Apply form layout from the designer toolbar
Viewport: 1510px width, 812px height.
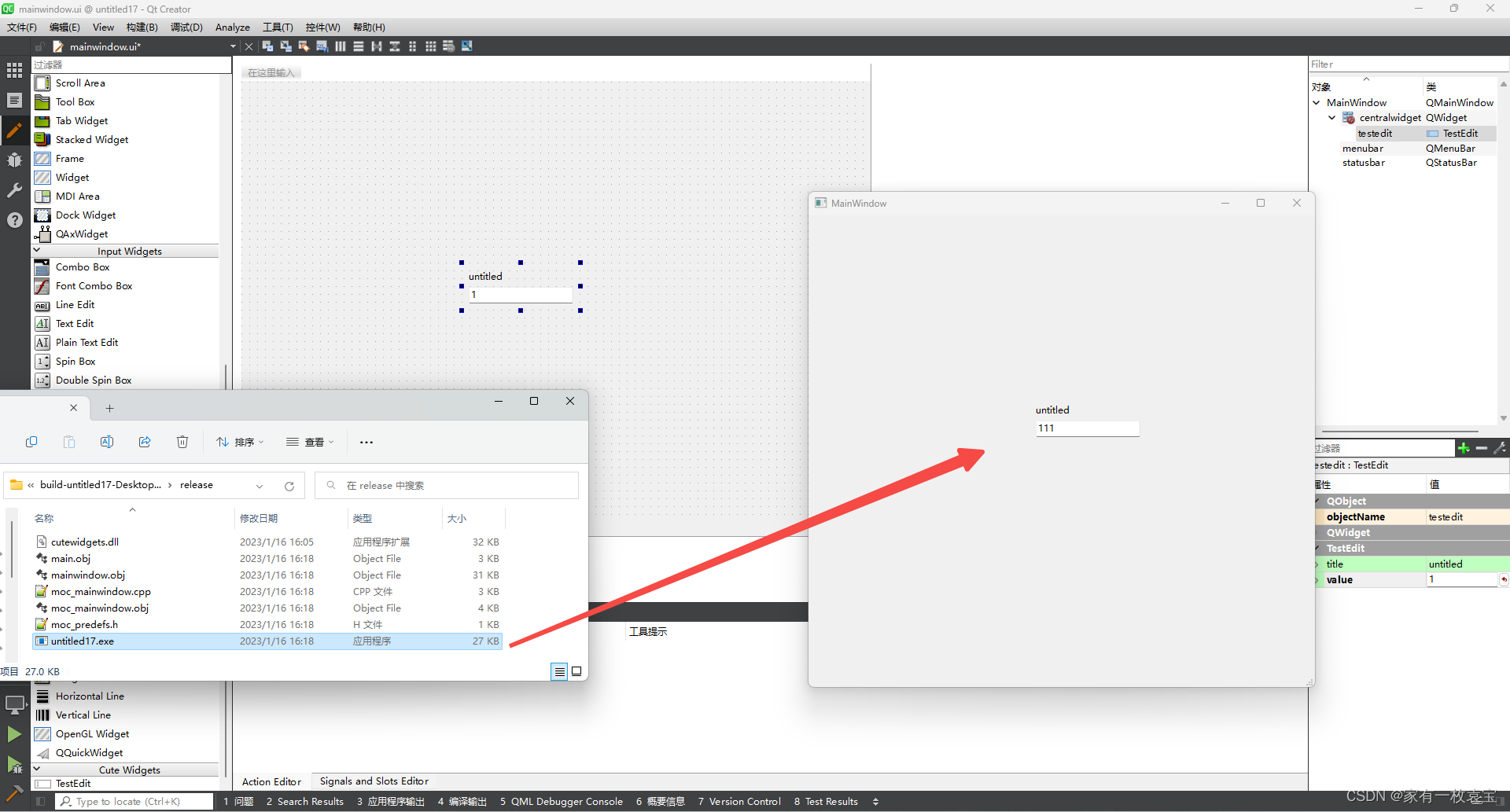(413, 46)
